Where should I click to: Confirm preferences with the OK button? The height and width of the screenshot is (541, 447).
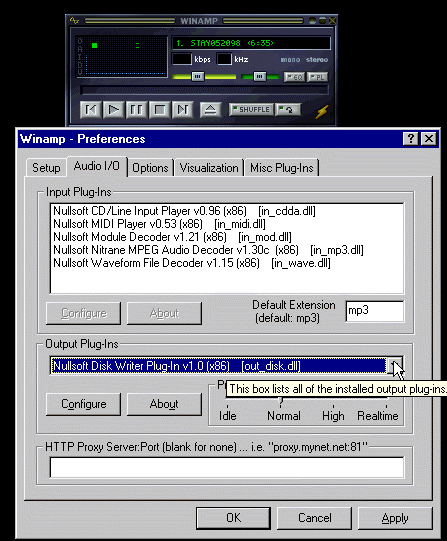[234, 518]
